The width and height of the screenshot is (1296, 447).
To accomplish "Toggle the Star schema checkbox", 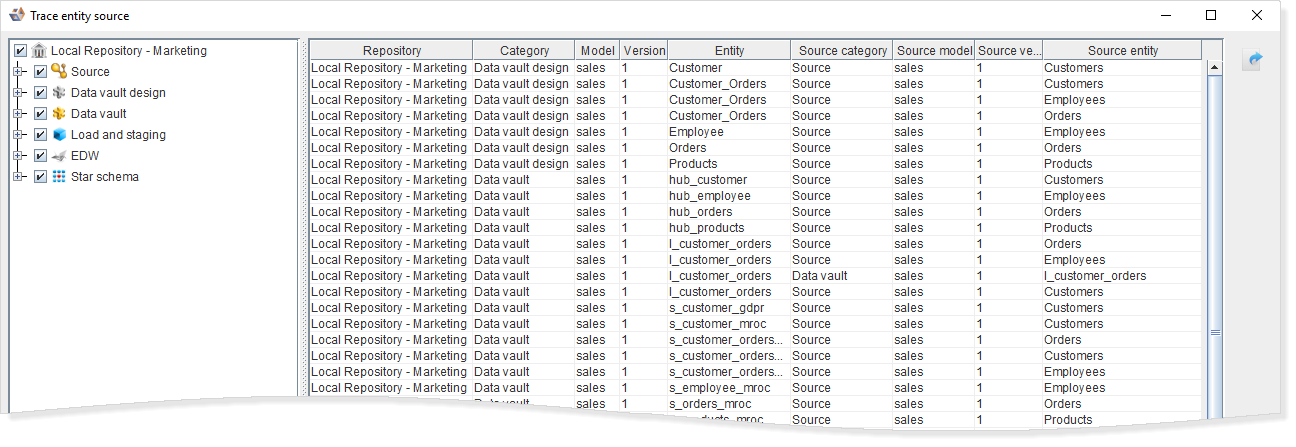I will [40, 177].
